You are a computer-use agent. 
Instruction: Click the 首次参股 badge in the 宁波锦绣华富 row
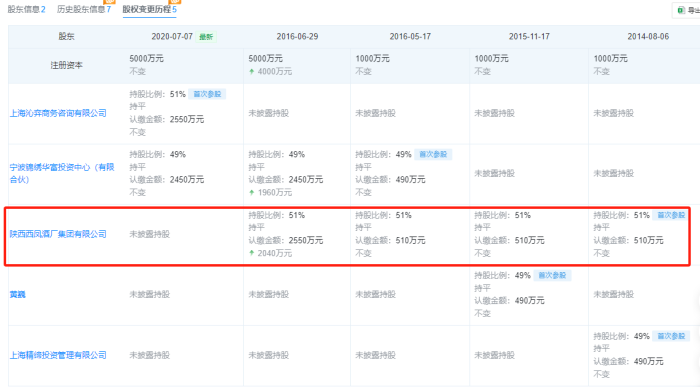click(433, 154)
